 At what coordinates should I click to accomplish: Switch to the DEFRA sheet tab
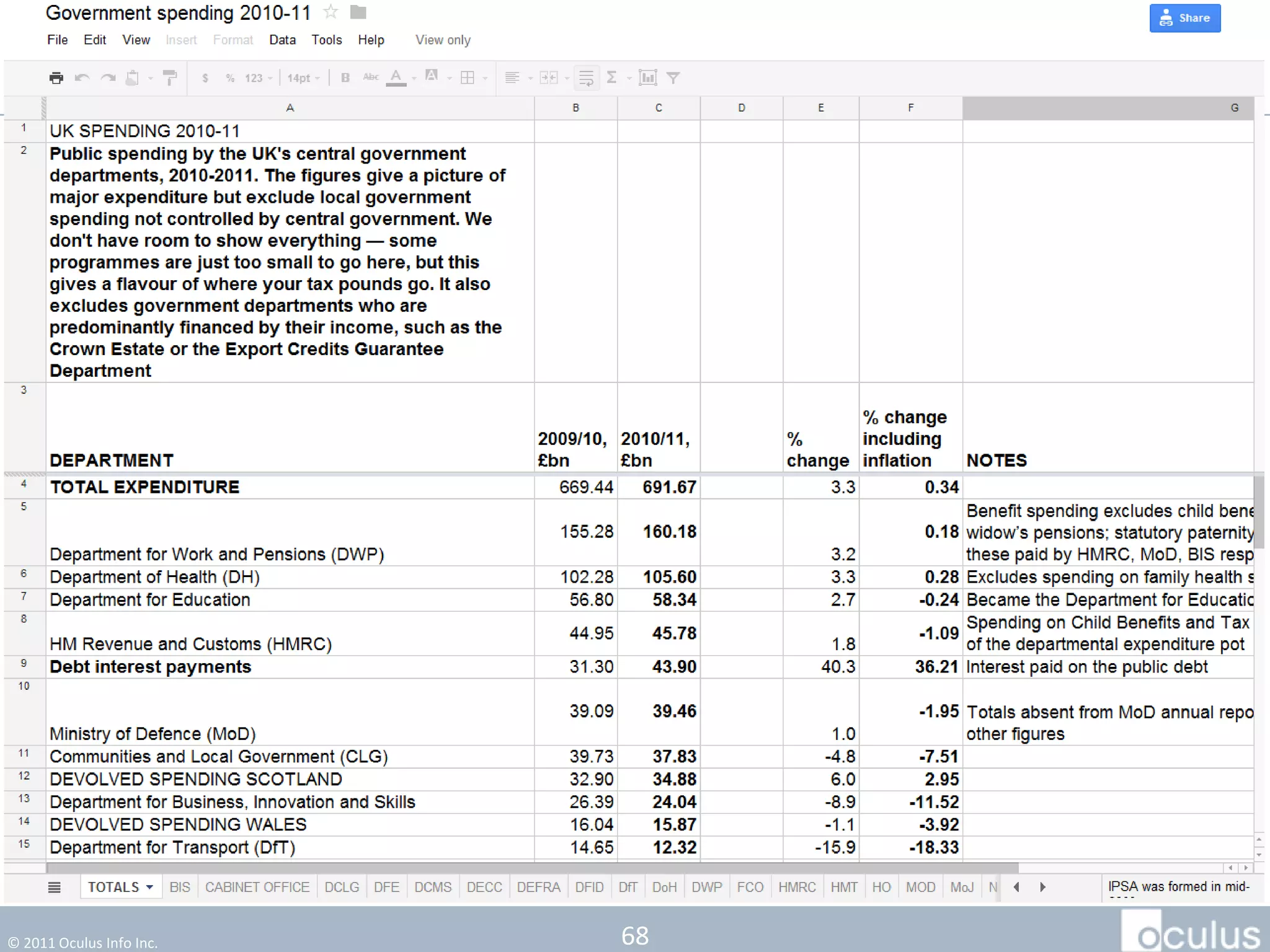[538, 887]
